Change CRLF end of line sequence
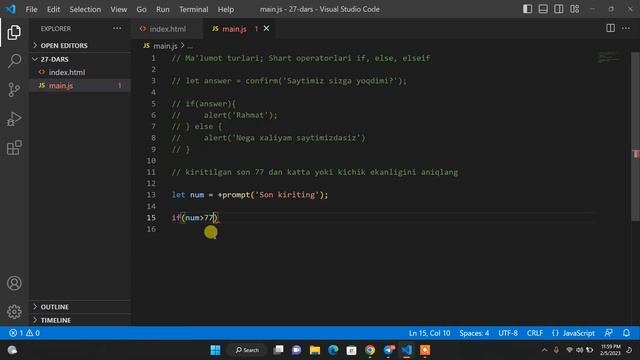 (535, 333)
